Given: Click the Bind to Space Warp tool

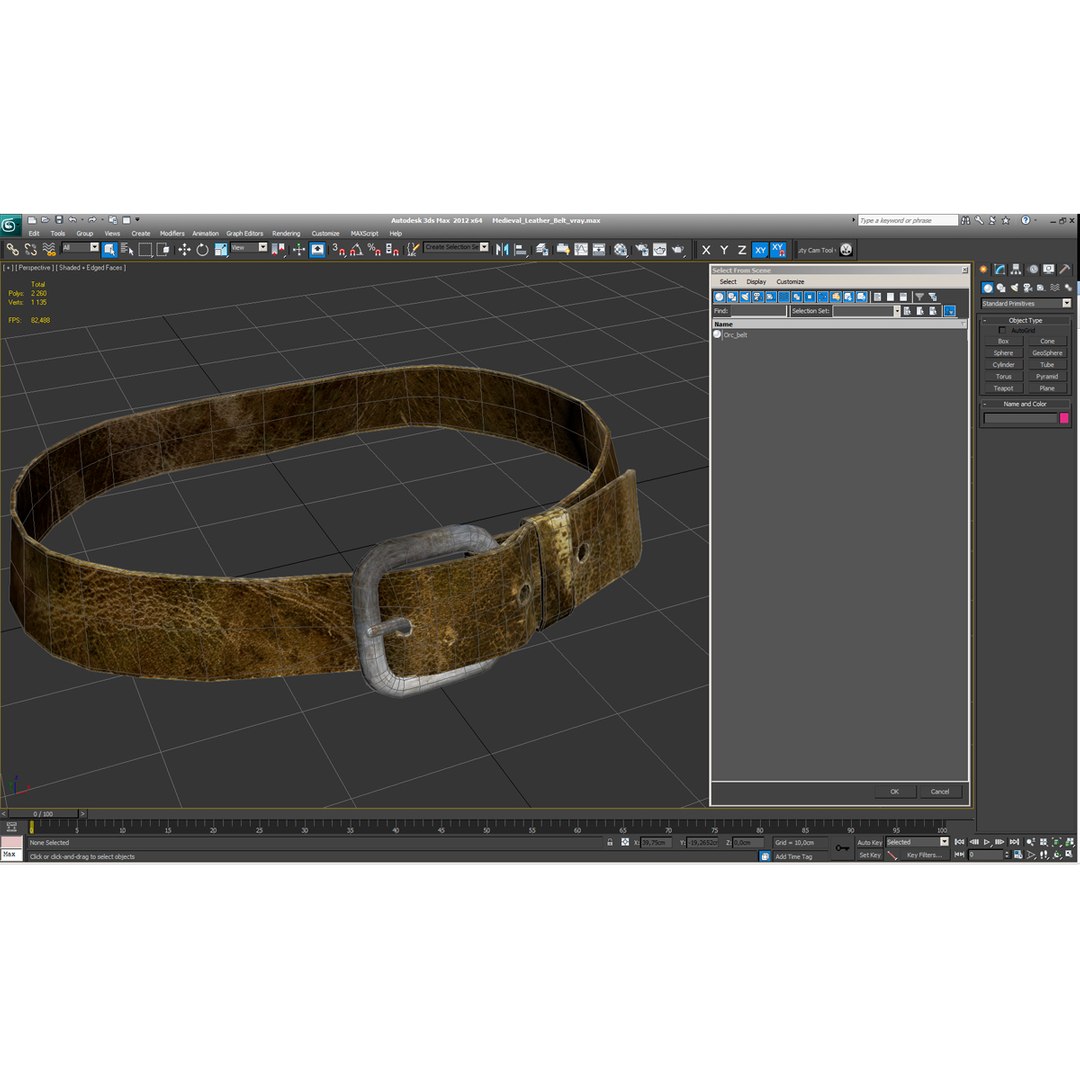Looking at the screenshot, I should click(x=49, y=249).
